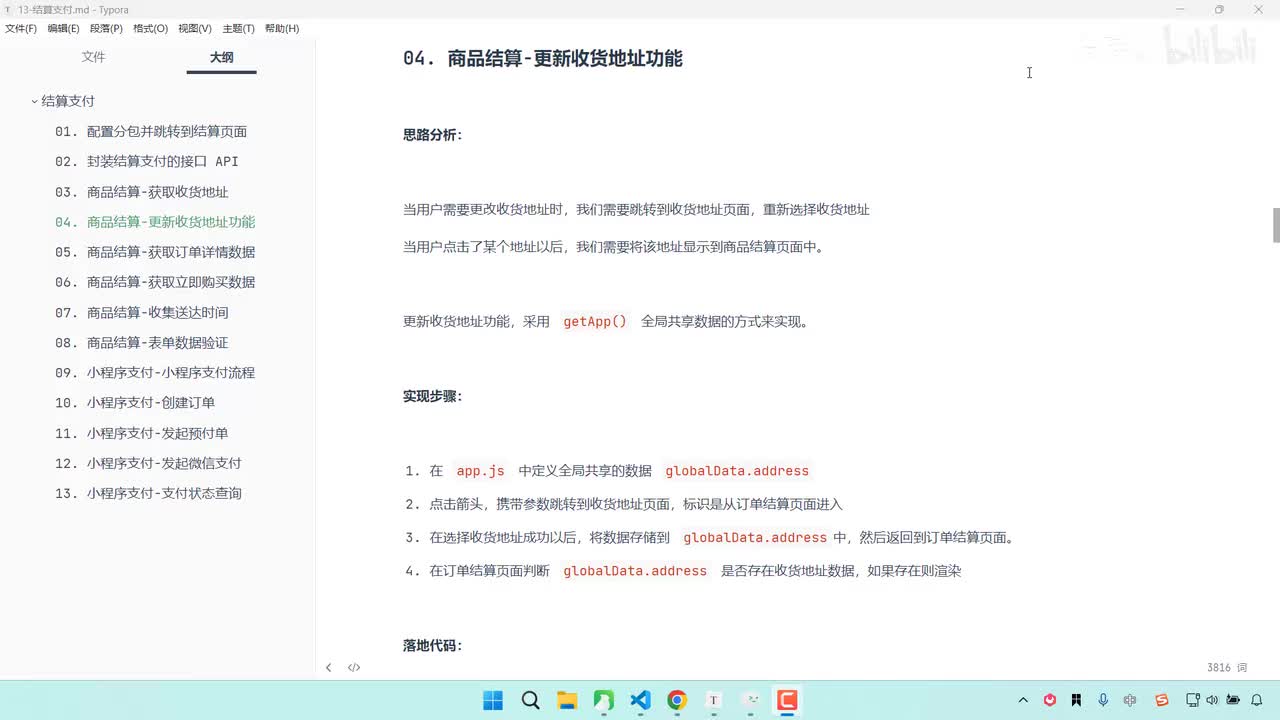1280x720 pixels.
Task: Switch sidebar to 文件 tab
Action: pos(94,57)
